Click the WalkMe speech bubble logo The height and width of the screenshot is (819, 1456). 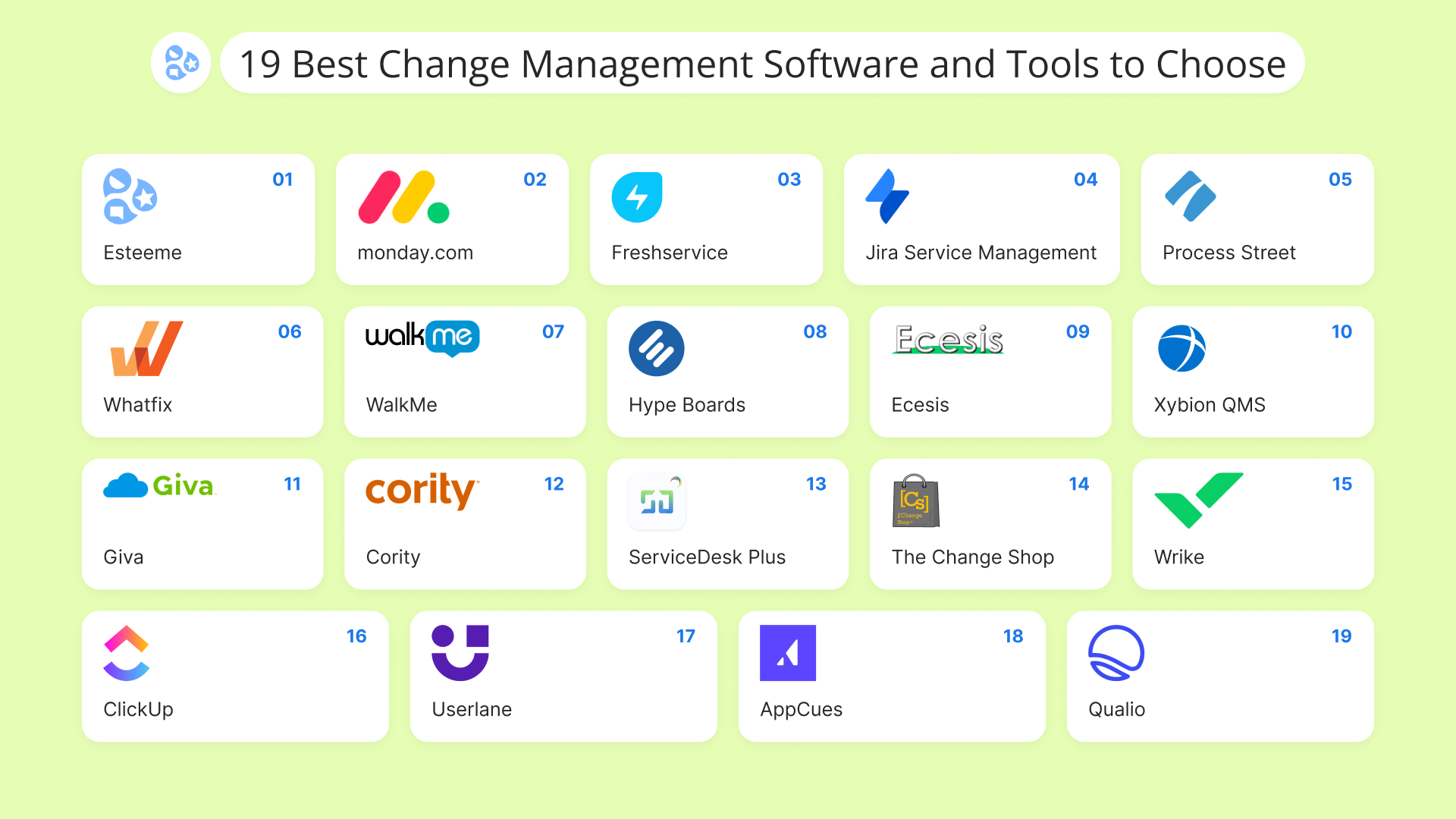pyautogui.click(x=422, y=338)
